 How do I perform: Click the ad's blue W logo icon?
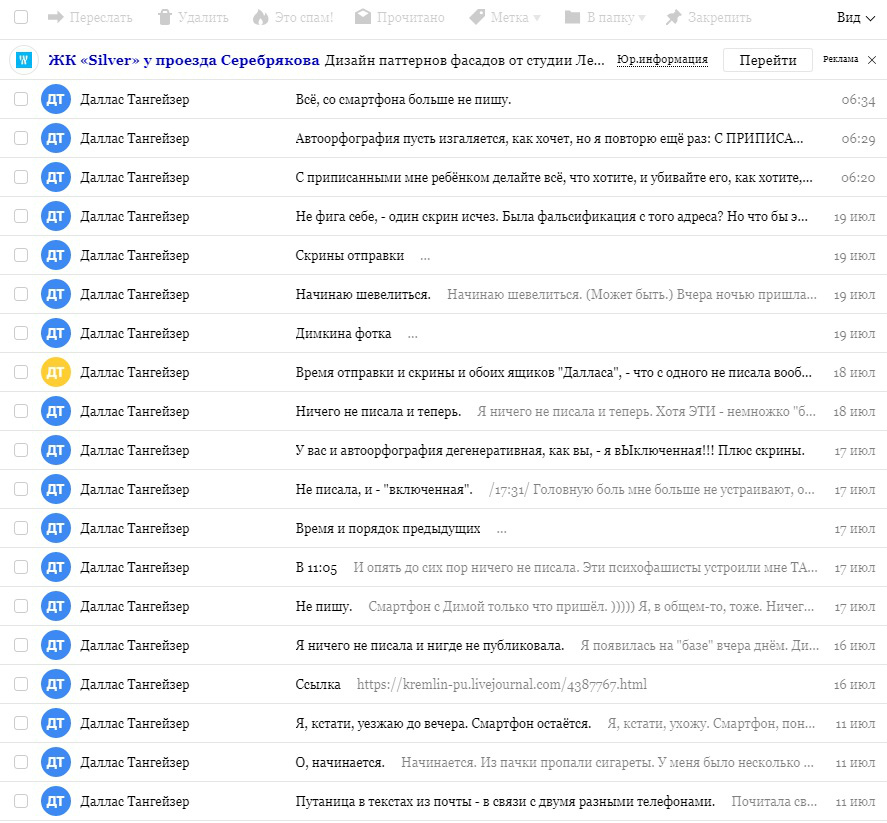pos(24,60)
